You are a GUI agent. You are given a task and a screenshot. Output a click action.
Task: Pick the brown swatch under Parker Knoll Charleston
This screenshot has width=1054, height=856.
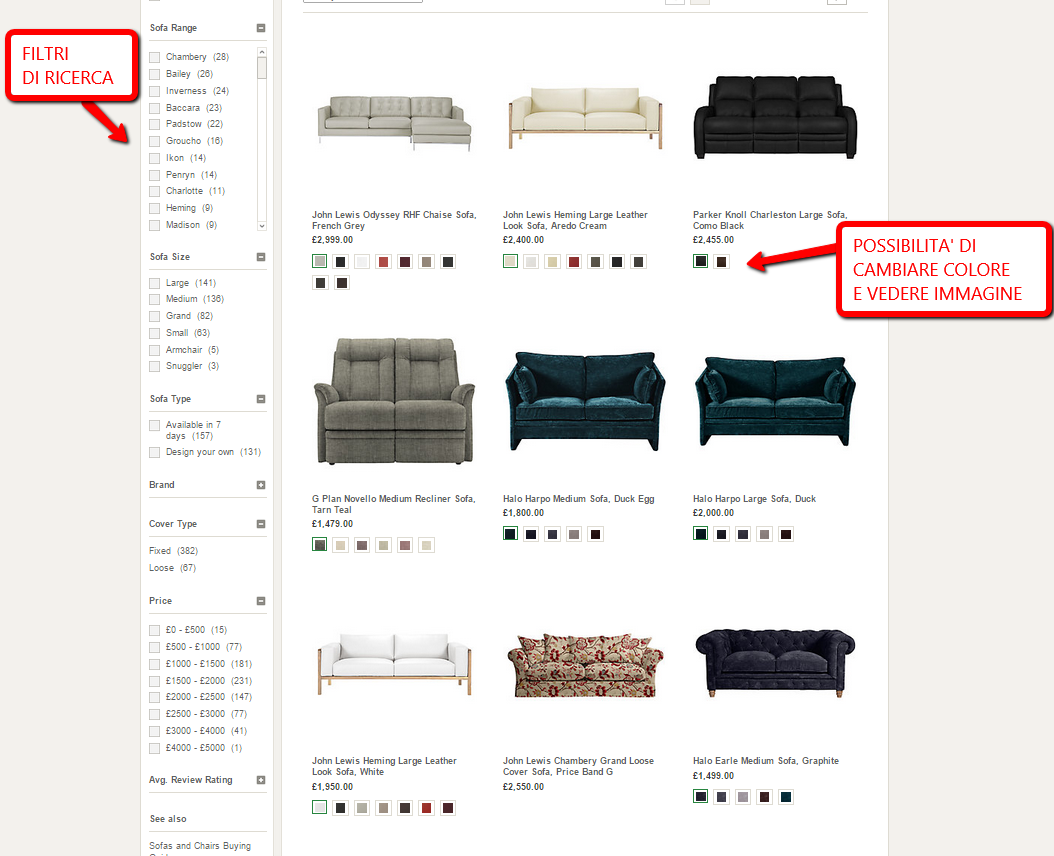[x=722, y=262]
